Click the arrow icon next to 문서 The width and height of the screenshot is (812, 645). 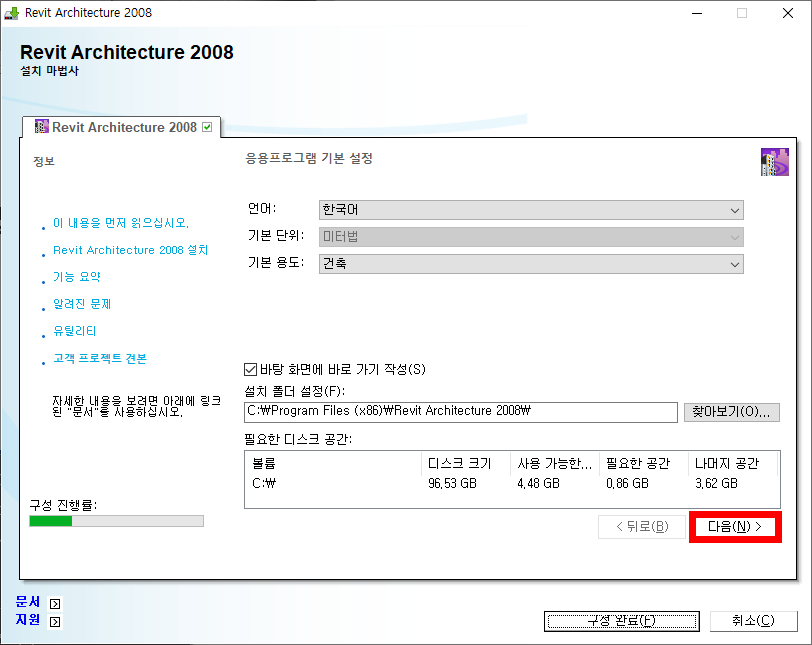(55, 604)
